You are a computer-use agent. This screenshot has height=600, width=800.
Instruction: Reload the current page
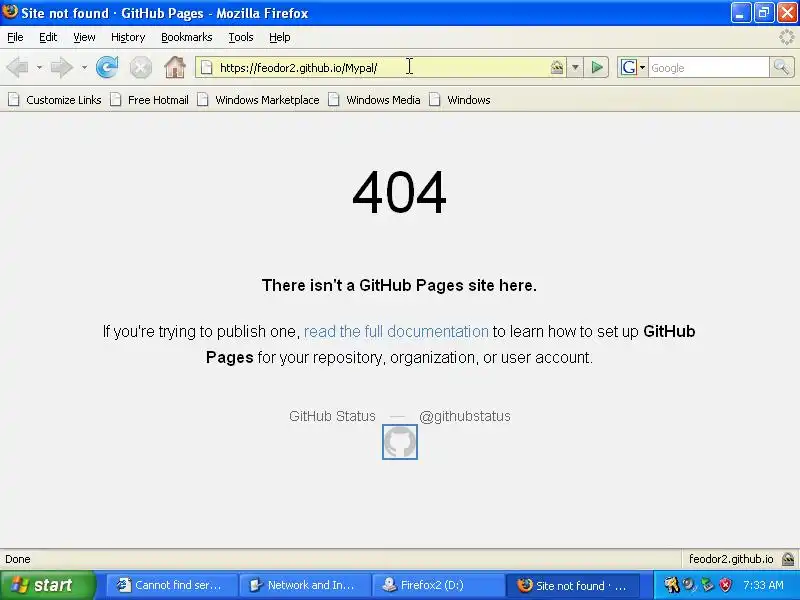[x=107, y=67]
